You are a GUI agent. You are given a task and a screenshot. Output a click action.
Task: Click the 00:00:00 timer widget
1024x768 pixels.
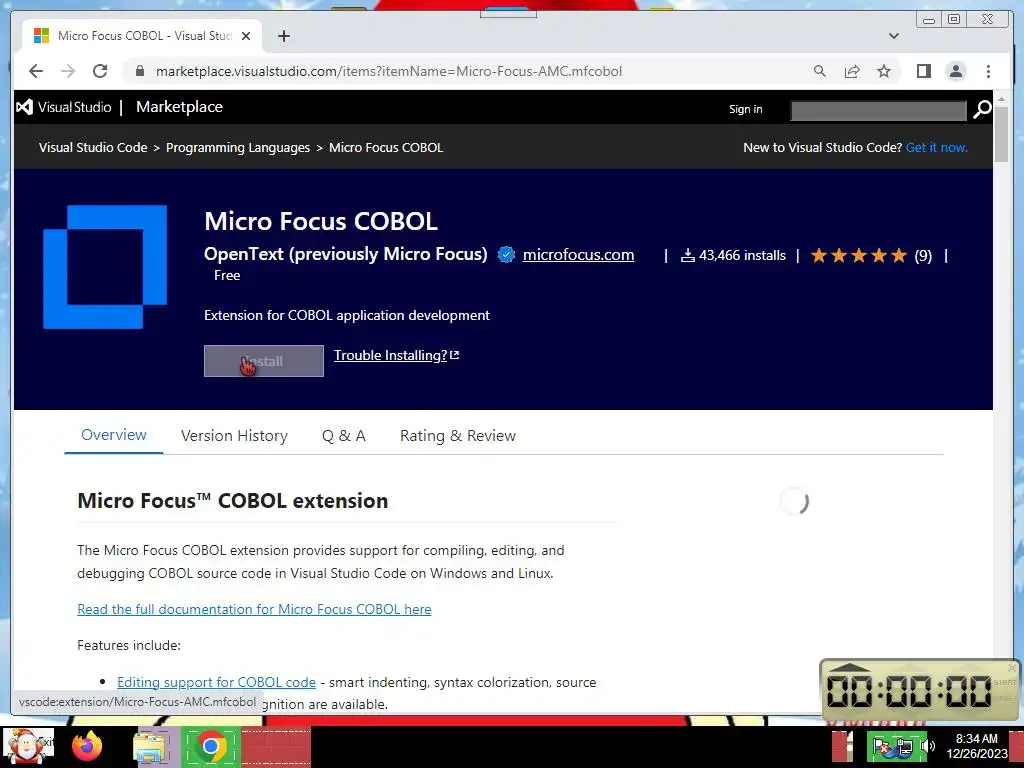point(918,690)
